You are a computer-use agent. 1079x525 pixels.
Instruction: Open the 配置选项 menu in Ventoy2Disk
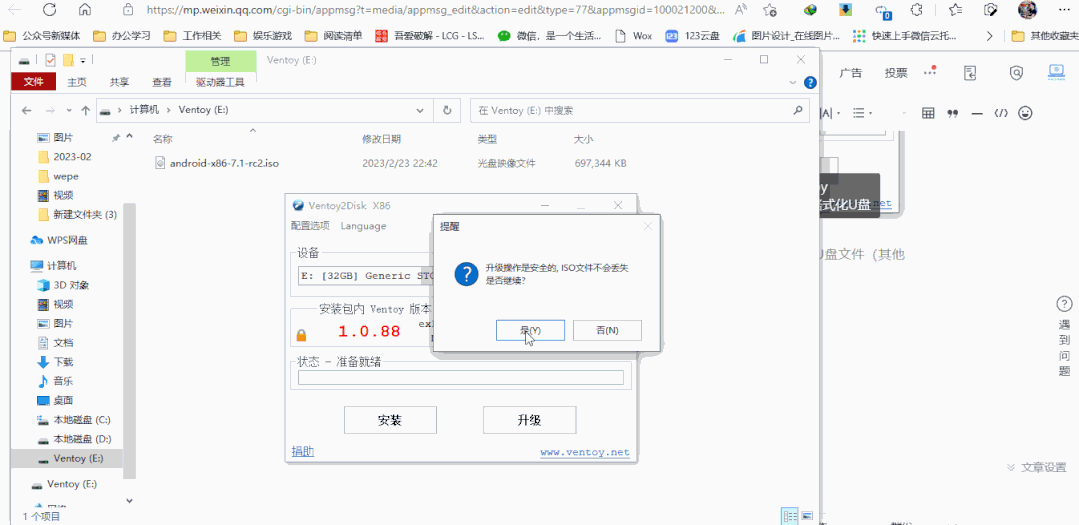310,226
